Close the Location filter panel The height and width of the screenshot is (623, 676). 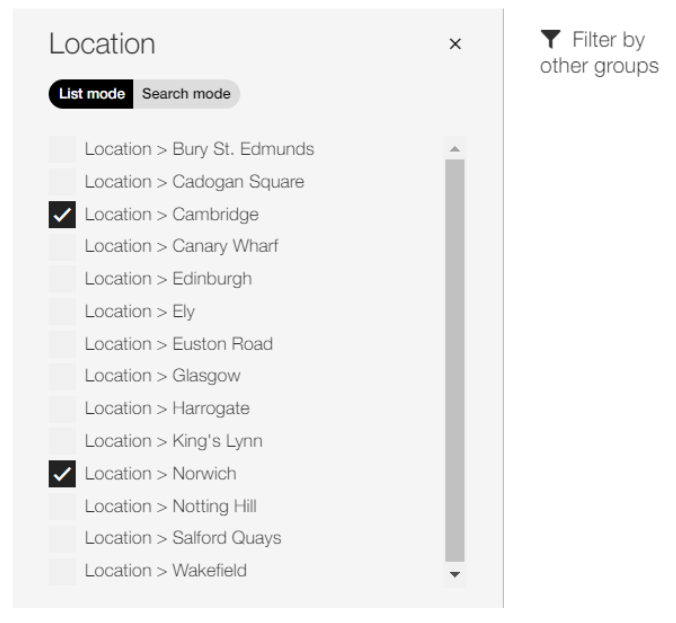(x=455, y=44)
